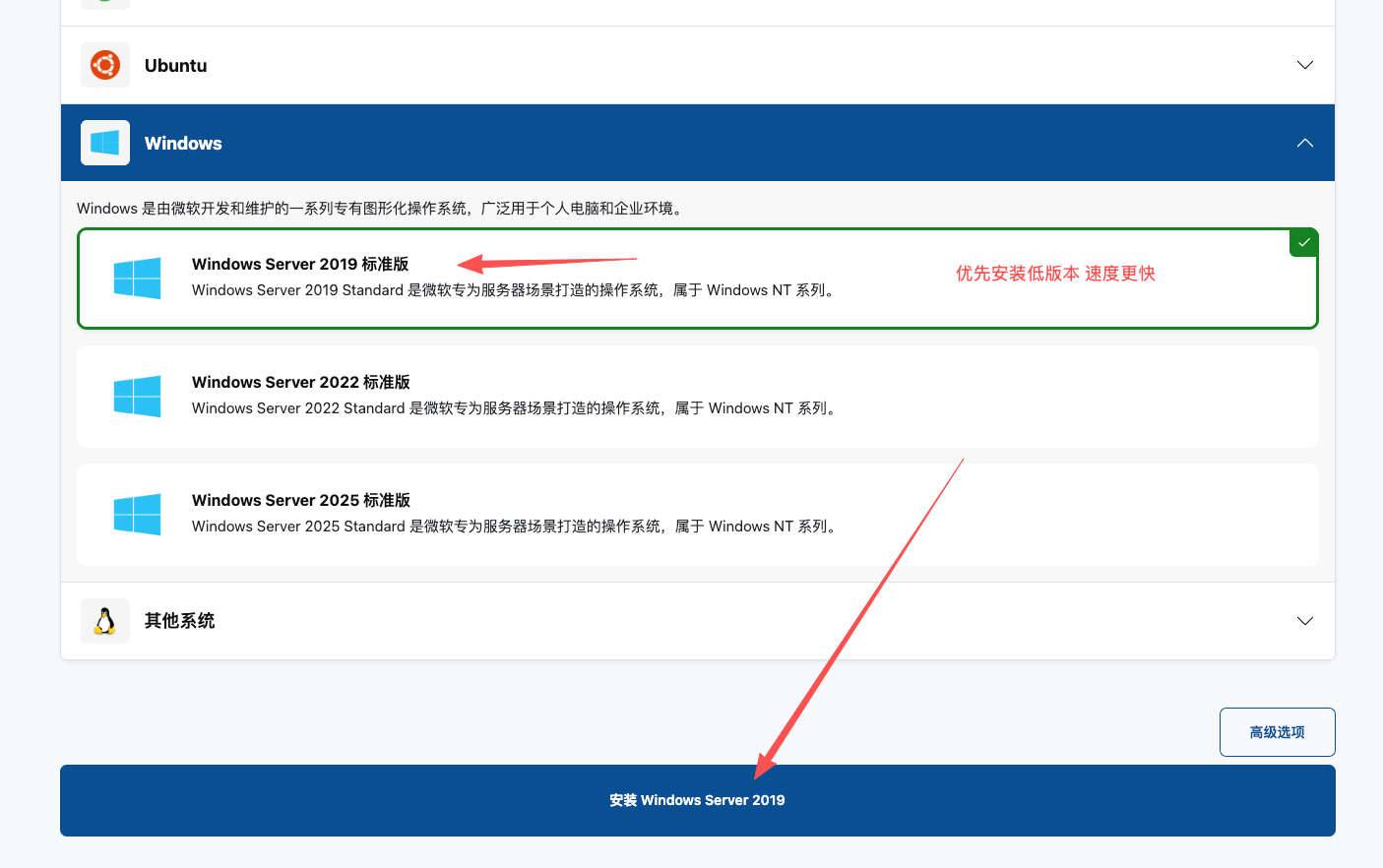Click the Windows Server 2019 logo icon
The height and width of the screenshot is (868, 1383).
[x=137, y=279]
